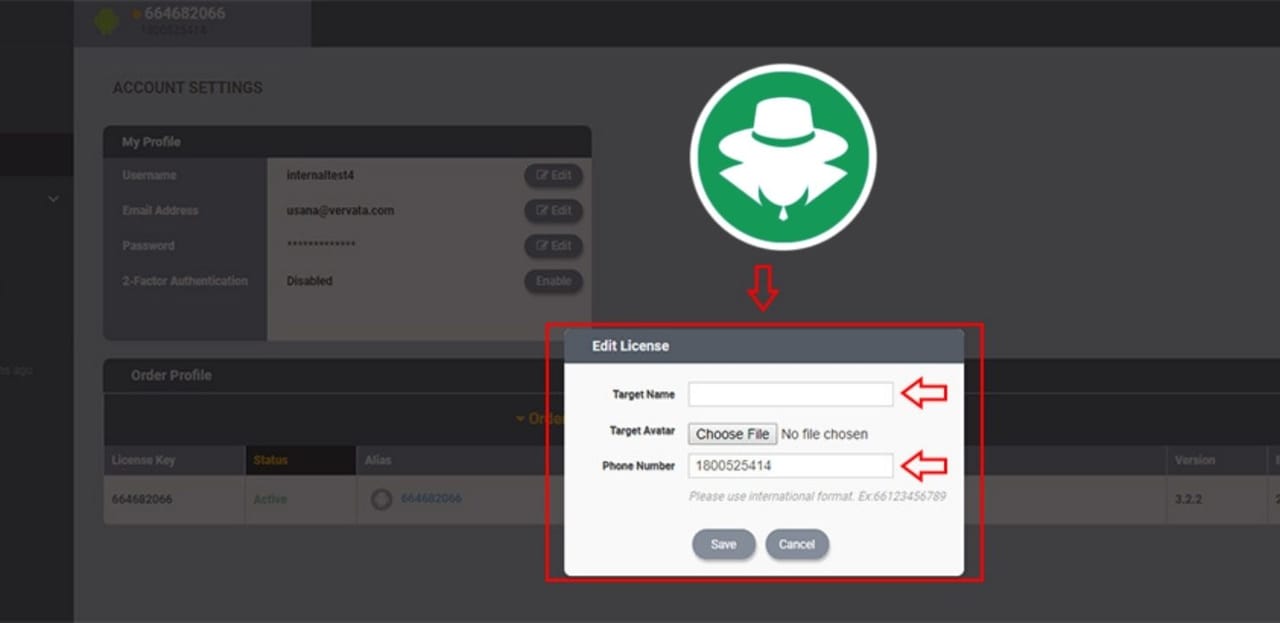Collapse the sidebar section chevron
Screen dimensions: 1280x623
point(53,198)
